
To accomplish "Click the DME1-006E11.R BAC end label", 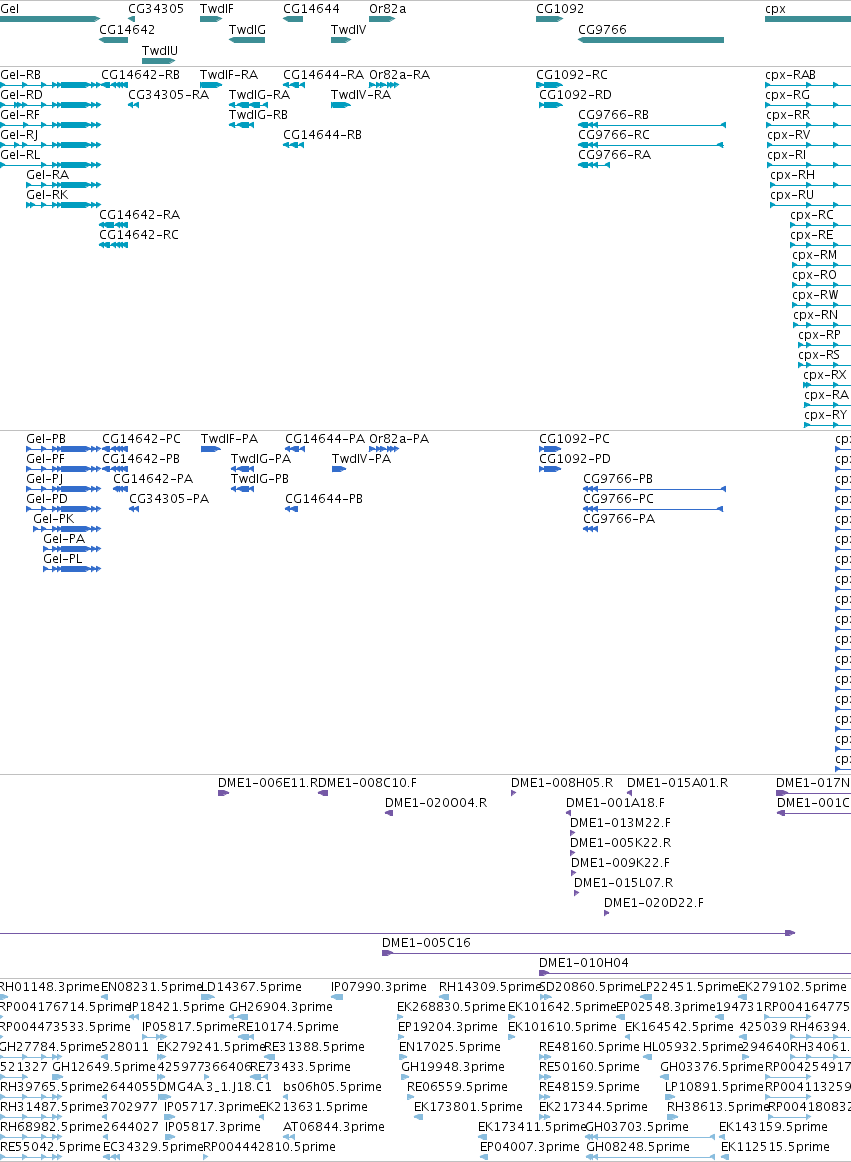I will pos(268,783).
